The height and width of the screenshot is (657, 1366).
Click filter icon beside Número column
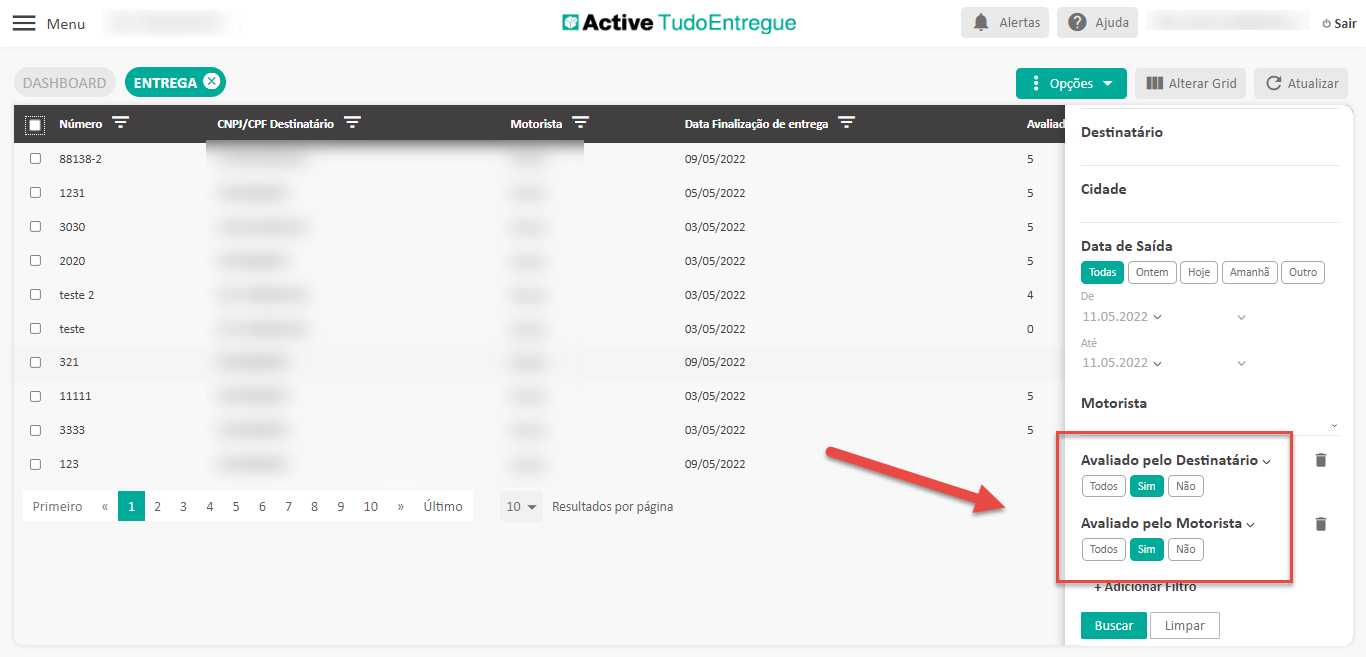tap(121, 123)
